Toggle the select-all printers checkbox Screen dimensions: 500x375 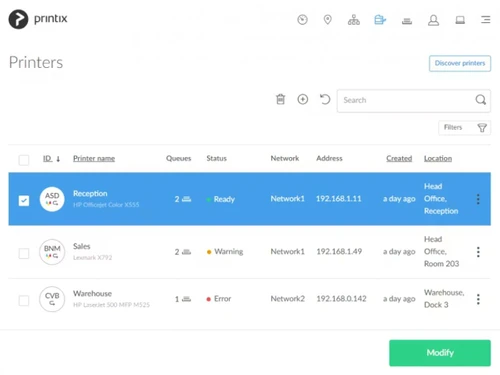click(24, 160)
